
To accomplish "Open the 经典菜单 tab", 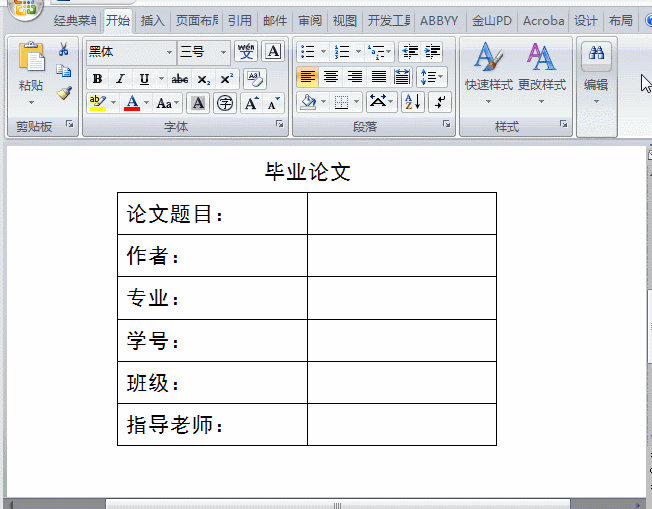I will pyautogui.click(x=75, y=20).
